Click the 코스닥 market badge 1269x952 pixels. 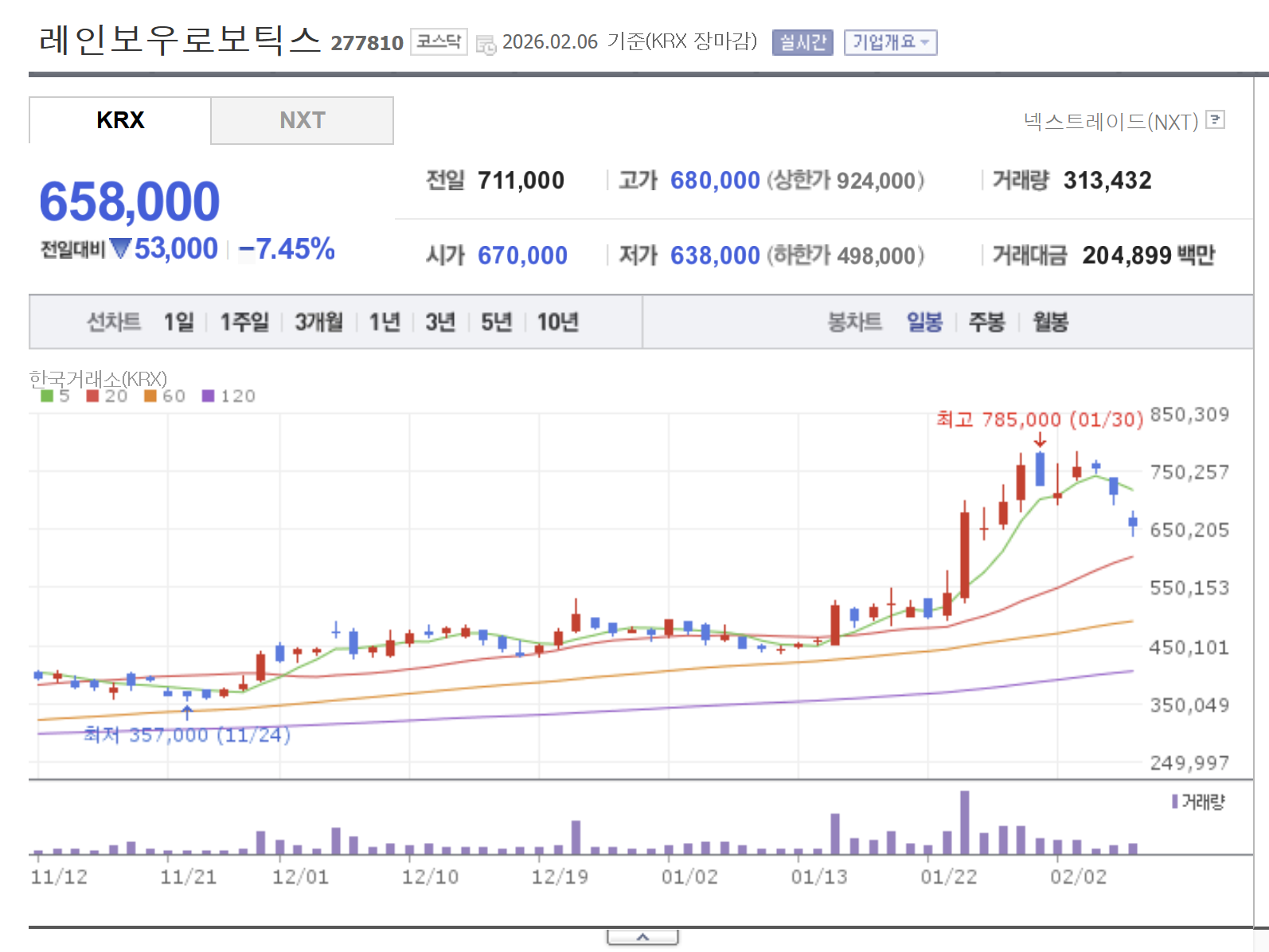[x=439, y=42]
